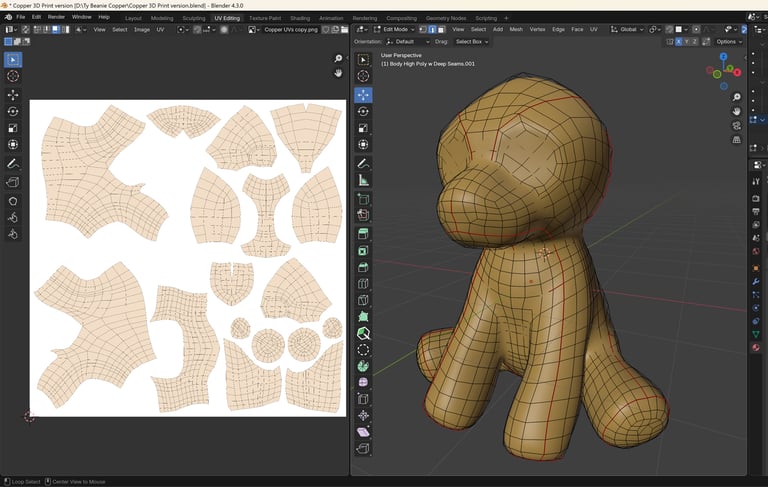Switch to the Texture Paint workspace tab

point(265,18)
